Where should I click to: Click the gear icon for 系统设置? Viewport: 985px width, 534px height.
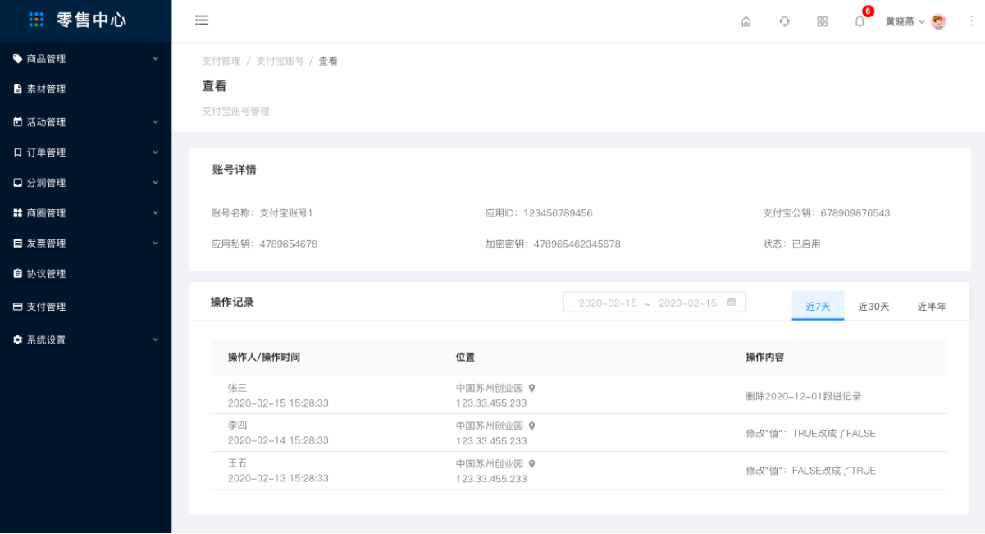pyautogui.click(x=18, y=339)
